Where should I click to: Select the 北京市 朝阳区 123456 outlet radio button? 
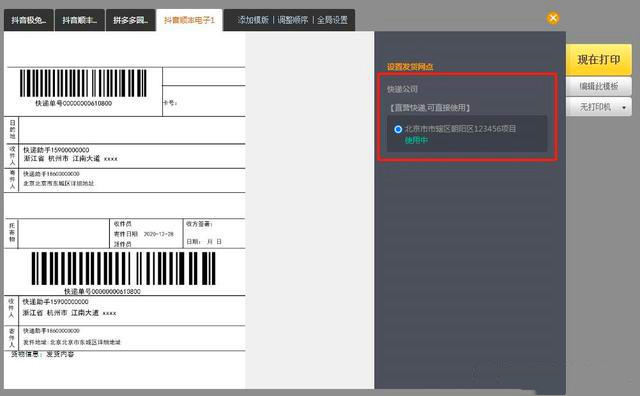398,129
